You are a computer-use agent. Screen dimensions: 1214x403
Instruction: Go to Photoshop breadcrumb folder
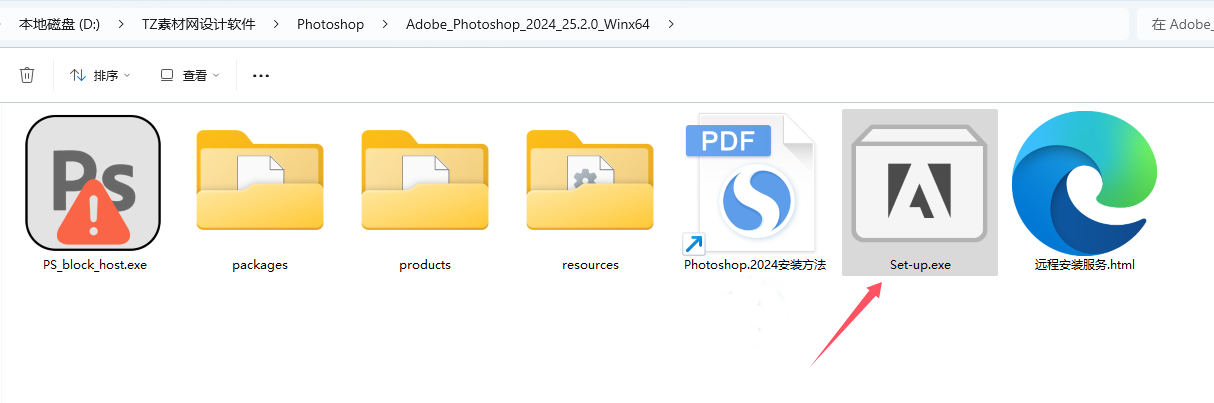point(330,24)
